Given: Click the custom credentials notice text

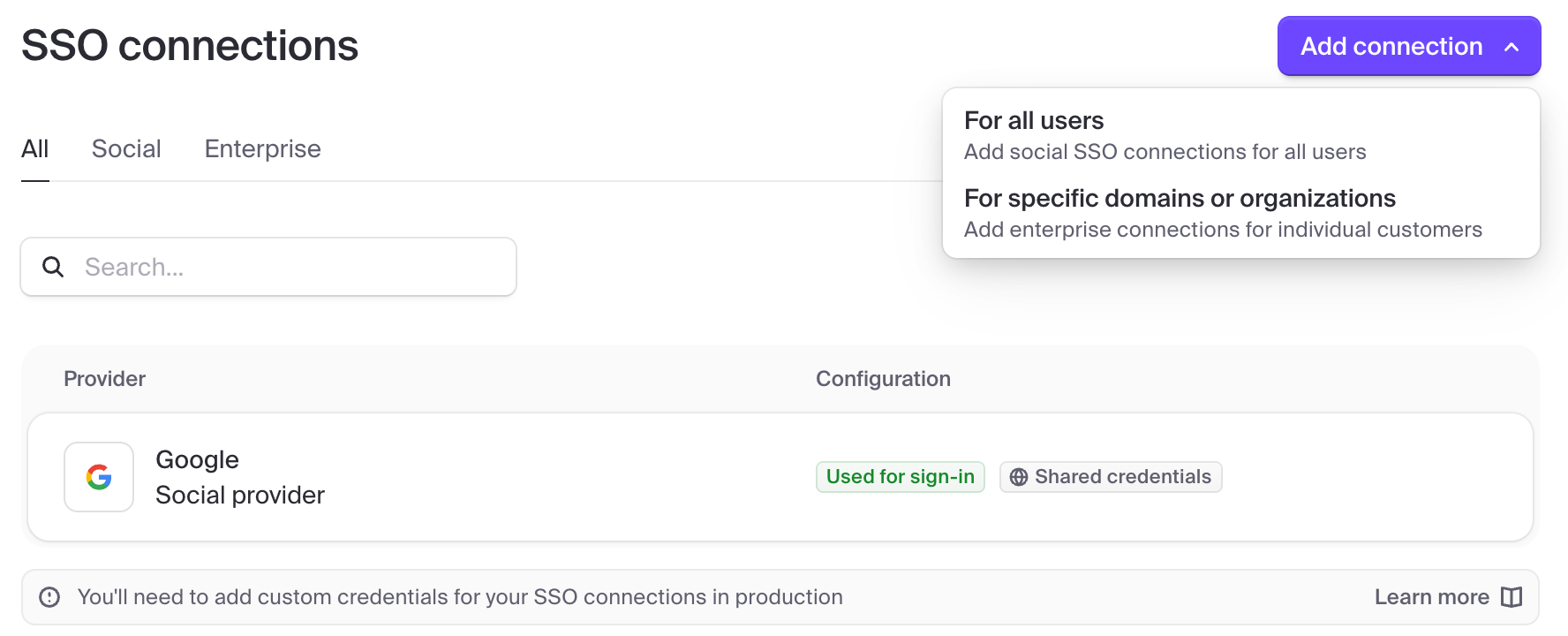Looking at the screenshot, I should click(x=460, y=597).
